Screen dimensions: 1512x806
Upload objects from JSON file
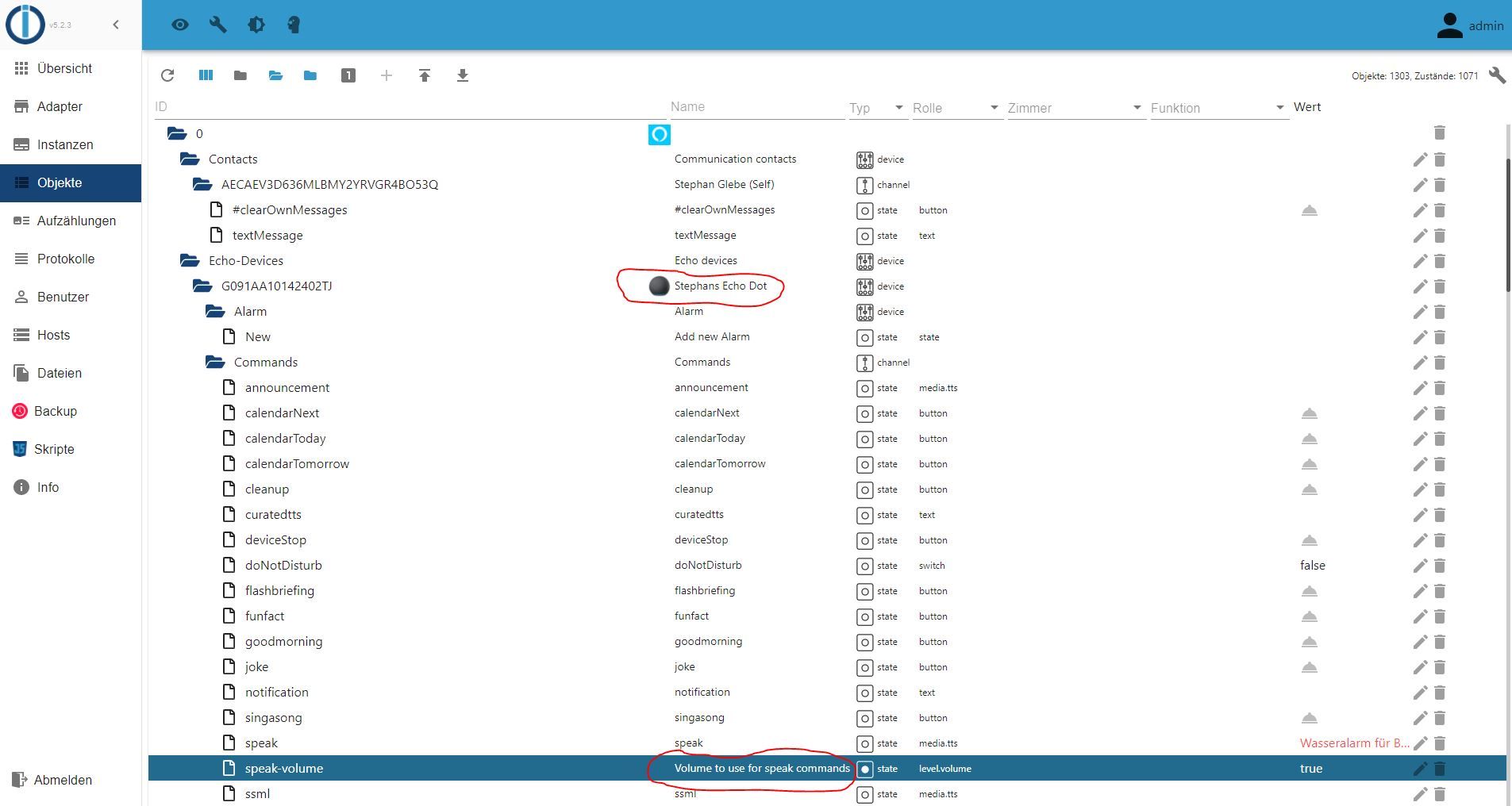point(425,75)
